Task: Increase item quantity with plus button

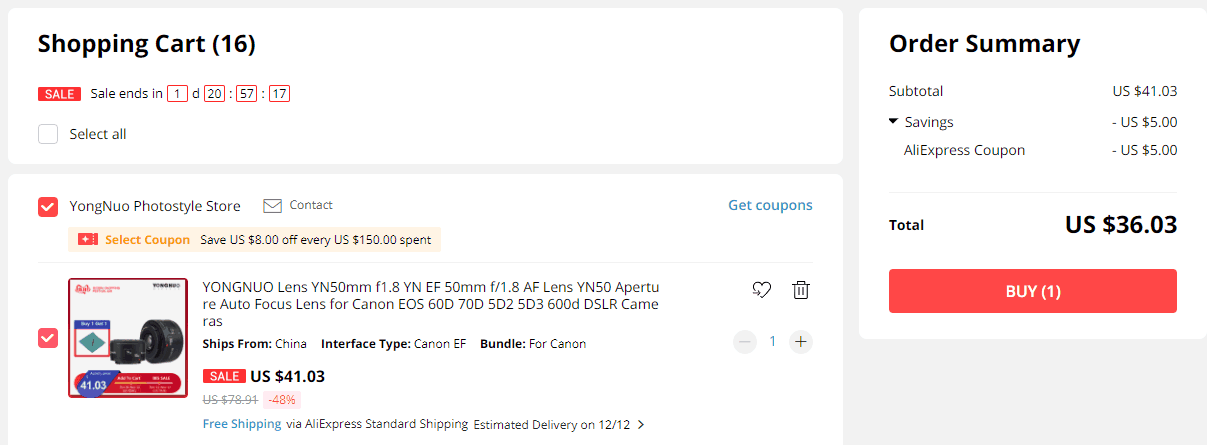Action: tap(800, 342)
